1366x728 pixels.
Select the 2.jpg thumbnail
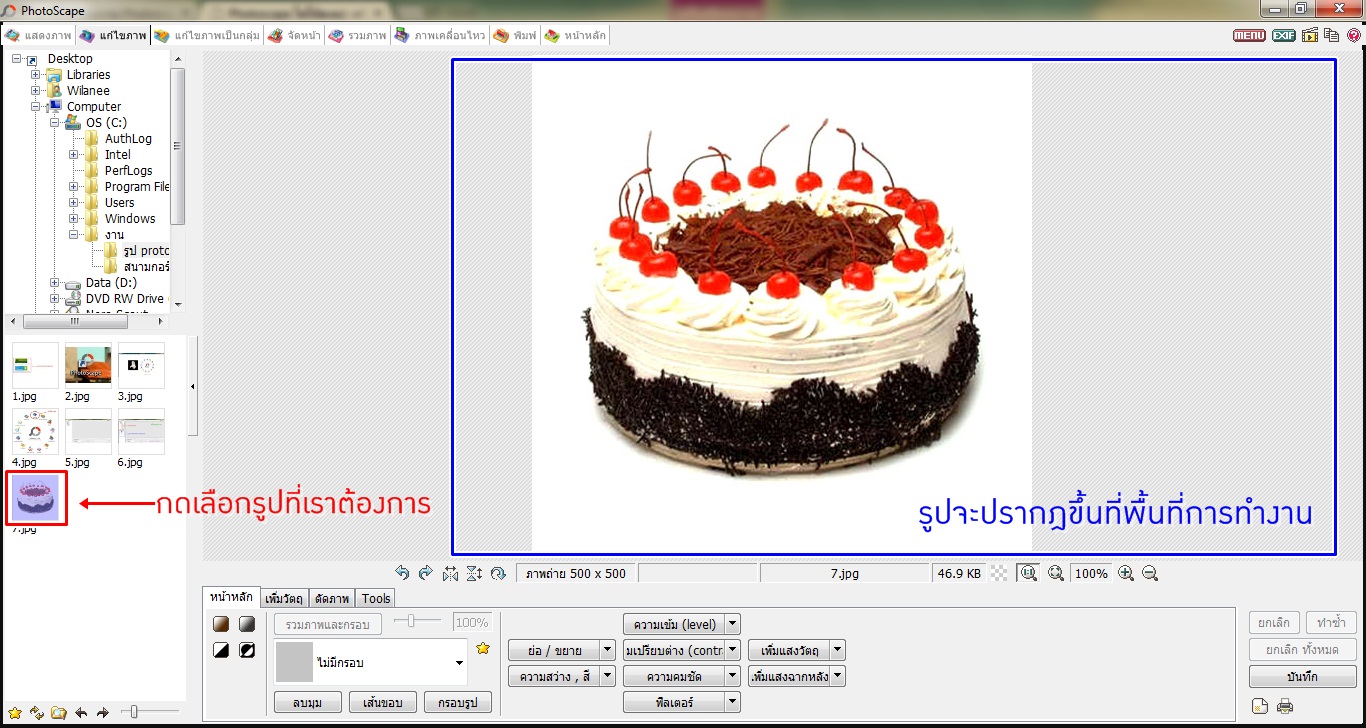pos(88,366)
